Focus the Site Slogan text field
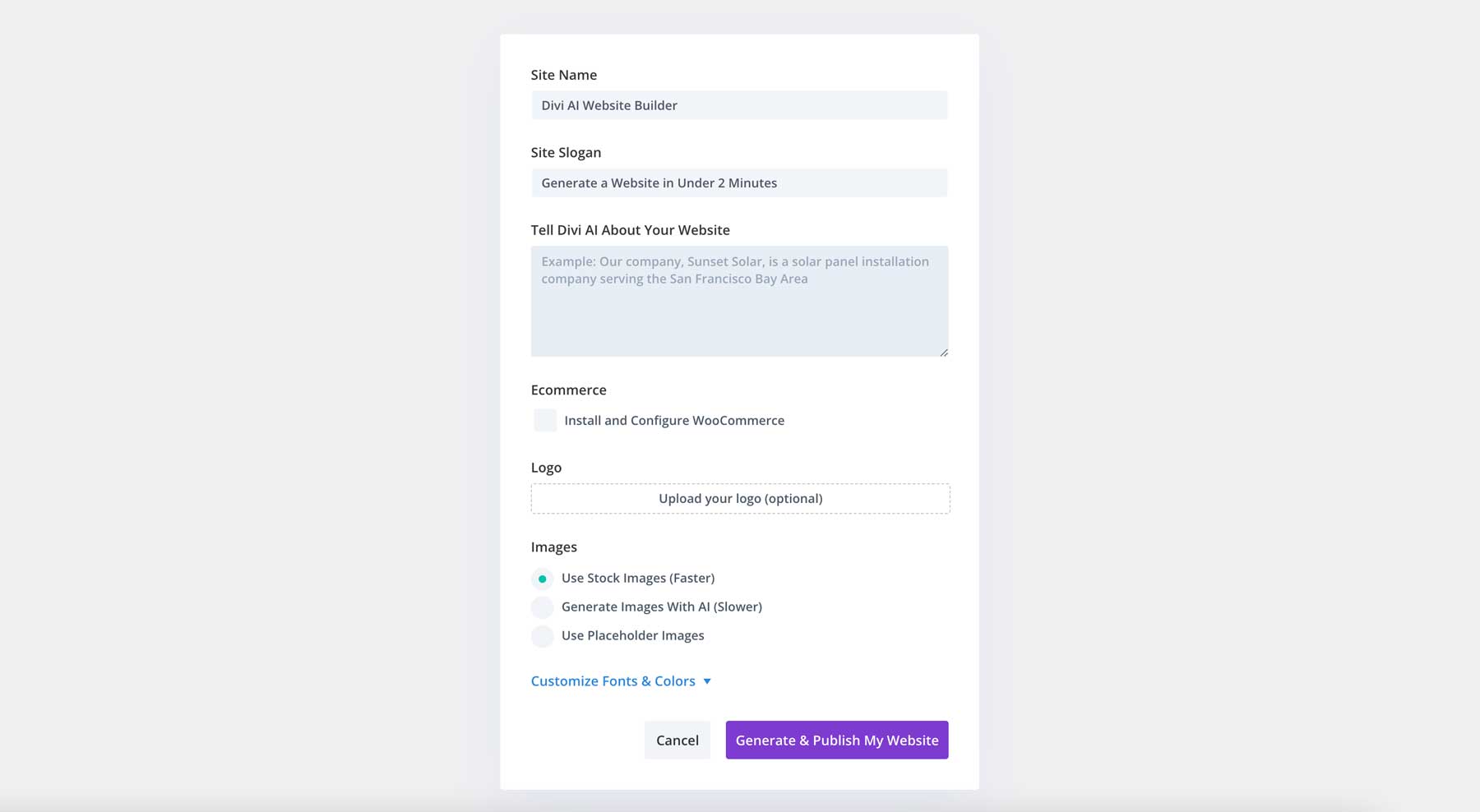Viewport: 1480px width, 812px height. 739,182
